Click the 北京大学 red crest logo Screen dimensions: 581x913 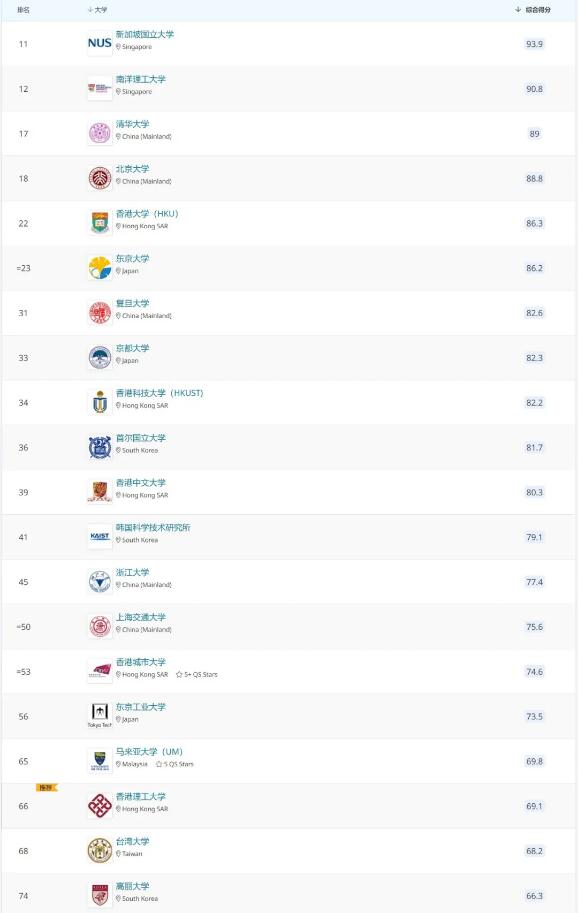tap(99, 175)
